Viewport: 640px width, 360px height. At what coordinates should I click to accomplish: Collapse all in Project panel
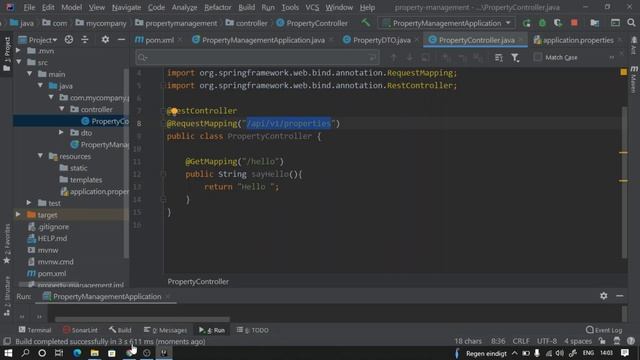[85, 40]
